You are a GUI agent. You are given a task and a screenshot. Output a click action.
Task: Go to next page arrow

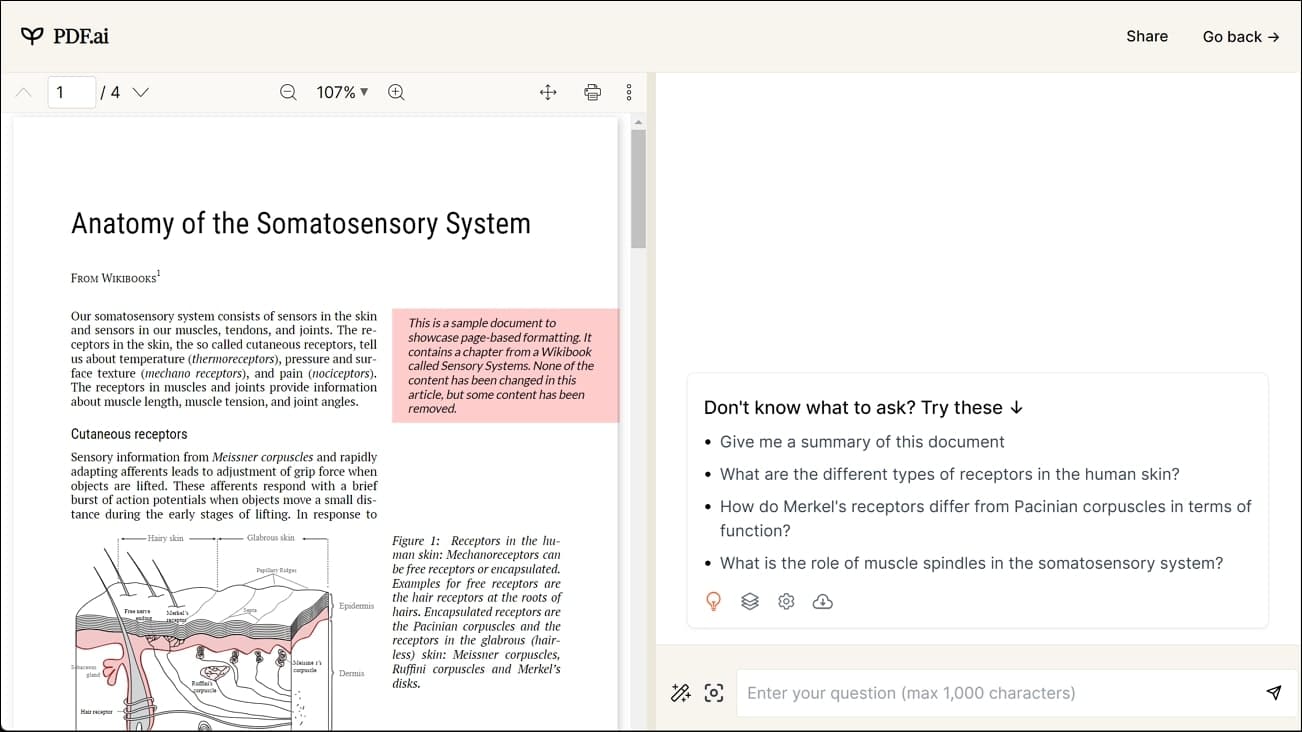tap(141, 92)
